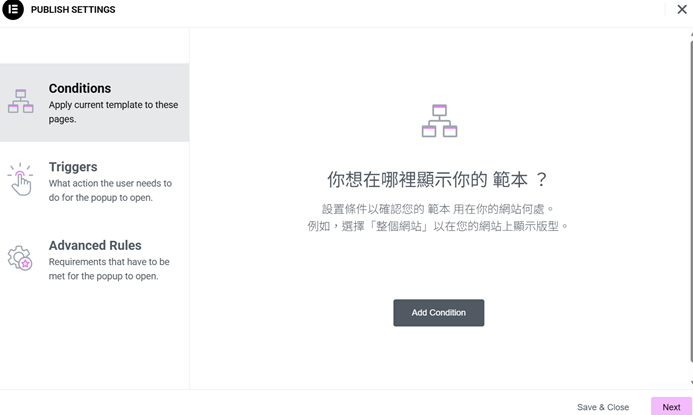Click Advanced Rules requirements description text
This screenshot has height=415, width=693.
point(109,269)
